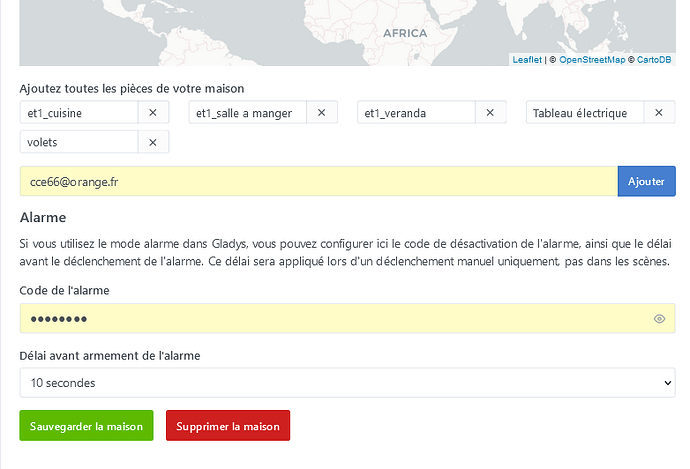690x469 pixels.
Task: Edit the volets room name field
Action: pyautogui.click(x=78, y=142)
